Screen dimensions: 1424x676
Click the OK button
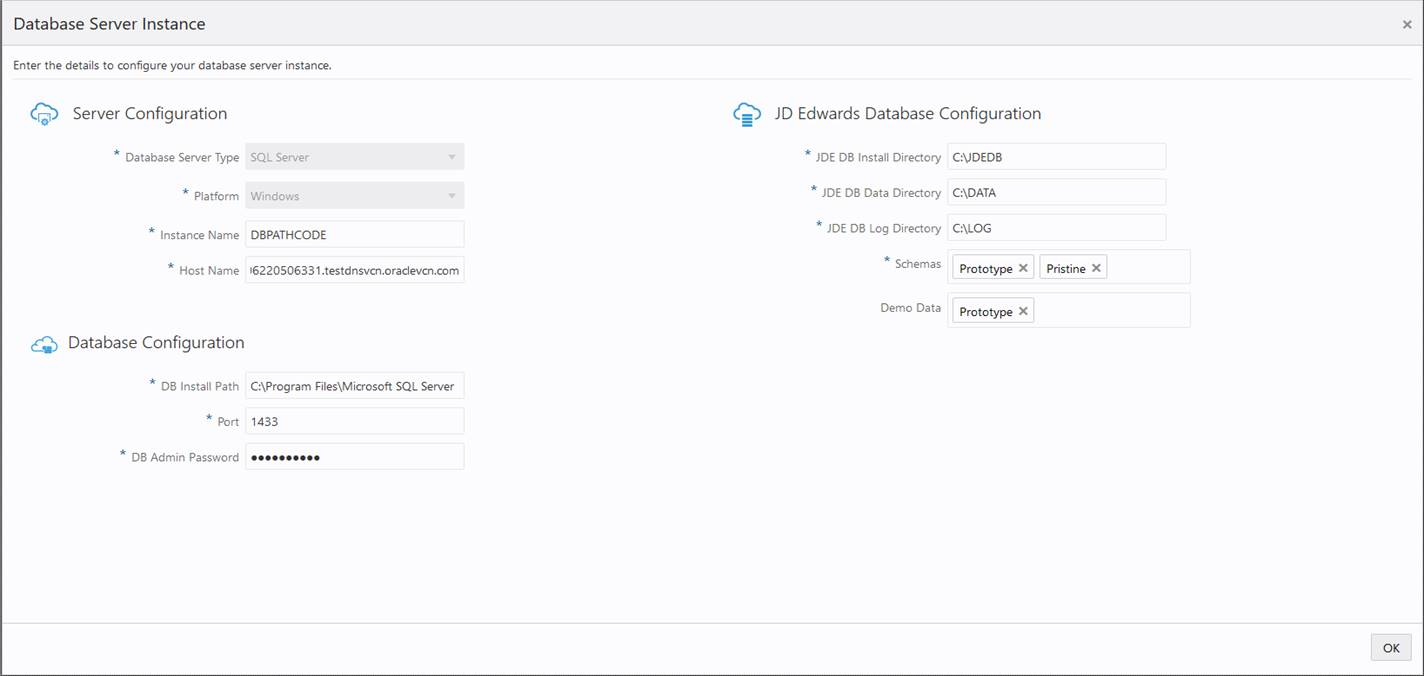click(1390, 648)
